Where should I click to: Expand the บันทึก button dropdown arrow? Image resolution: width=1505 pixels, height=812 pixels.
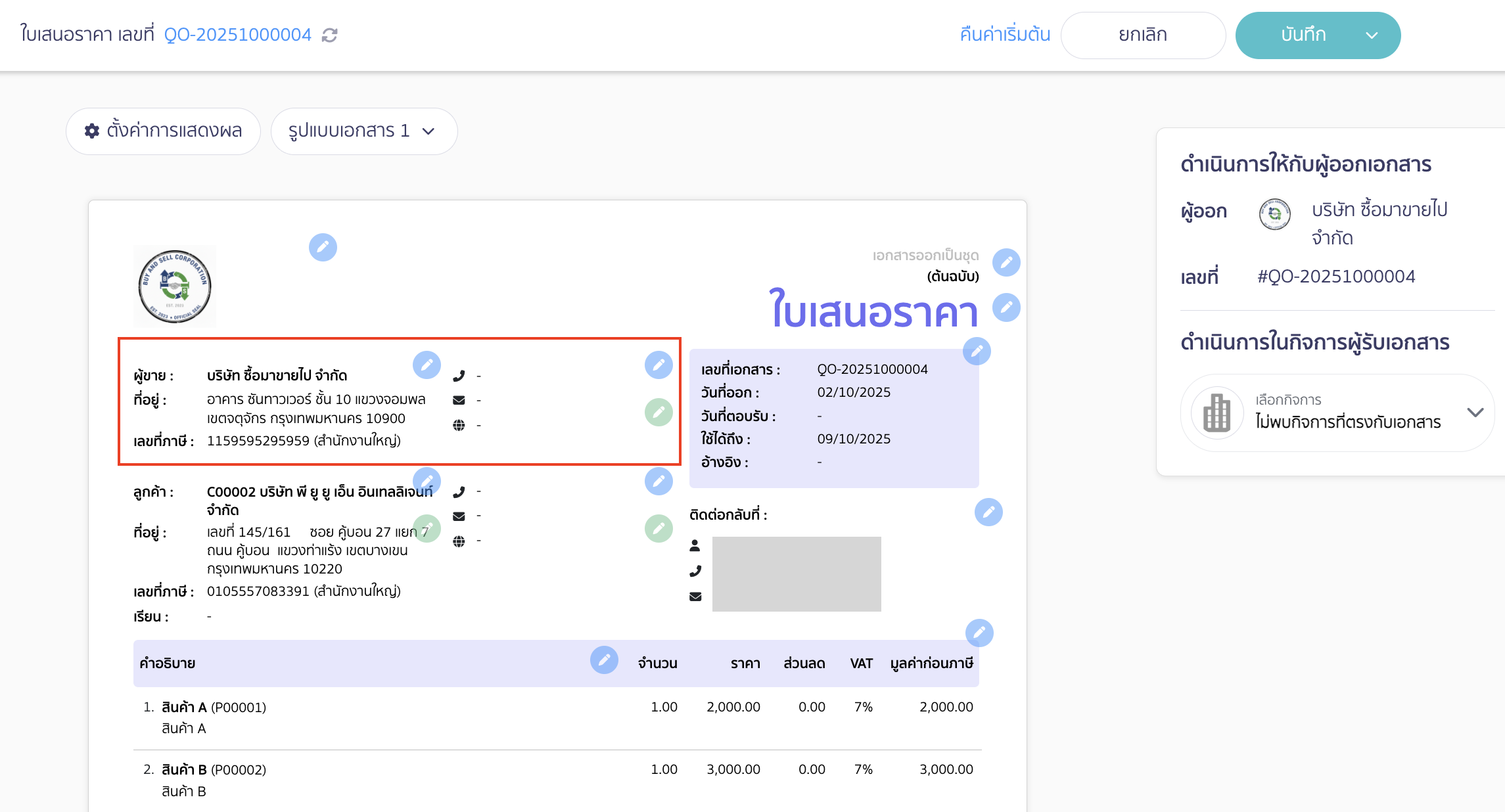(1372, 35)
